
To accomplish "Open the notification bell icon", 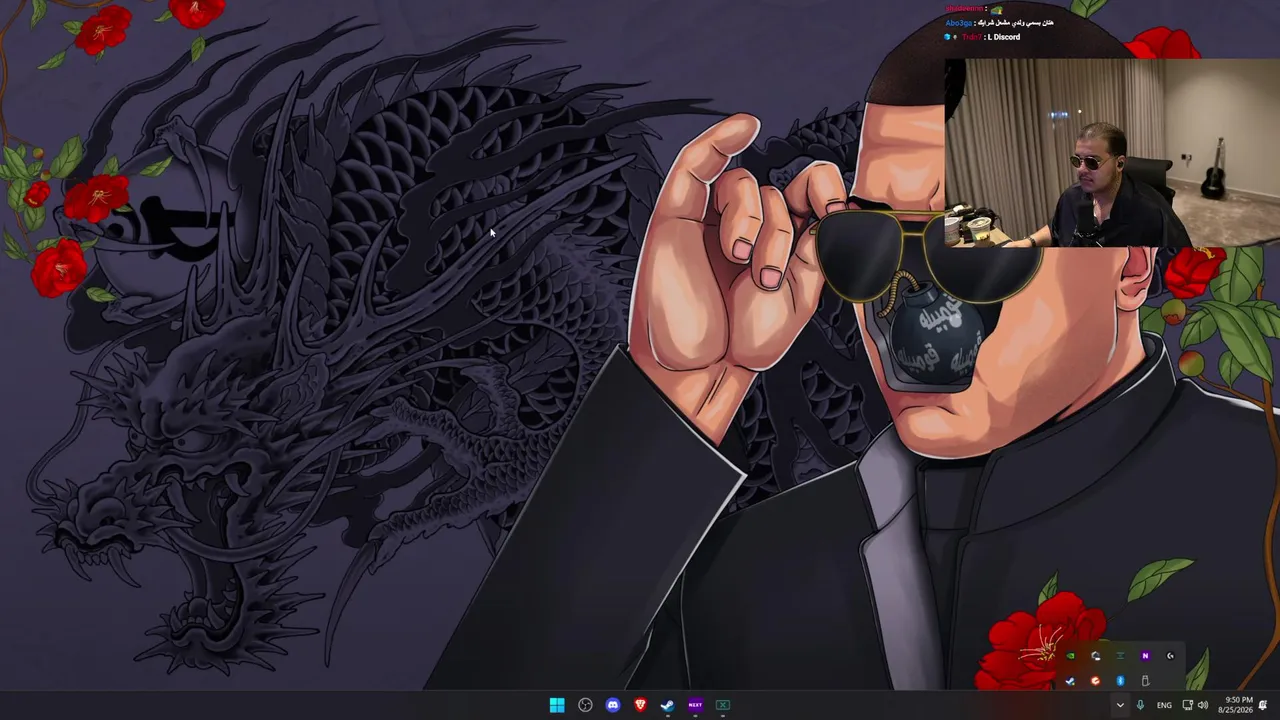I will coord(1263,705).
